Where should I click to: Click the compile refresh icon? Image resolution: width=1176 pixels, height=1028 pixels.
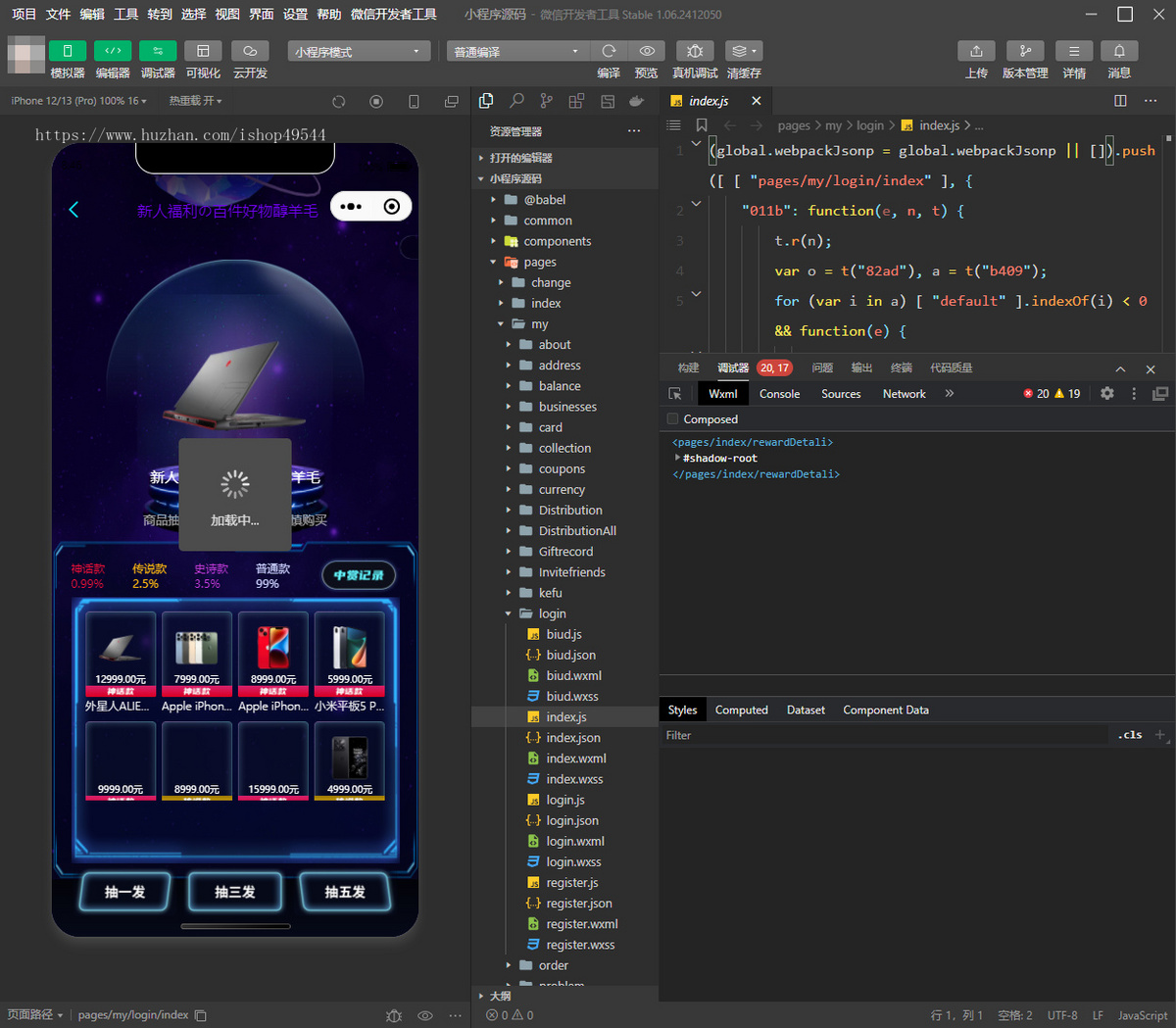pos(609,51)
